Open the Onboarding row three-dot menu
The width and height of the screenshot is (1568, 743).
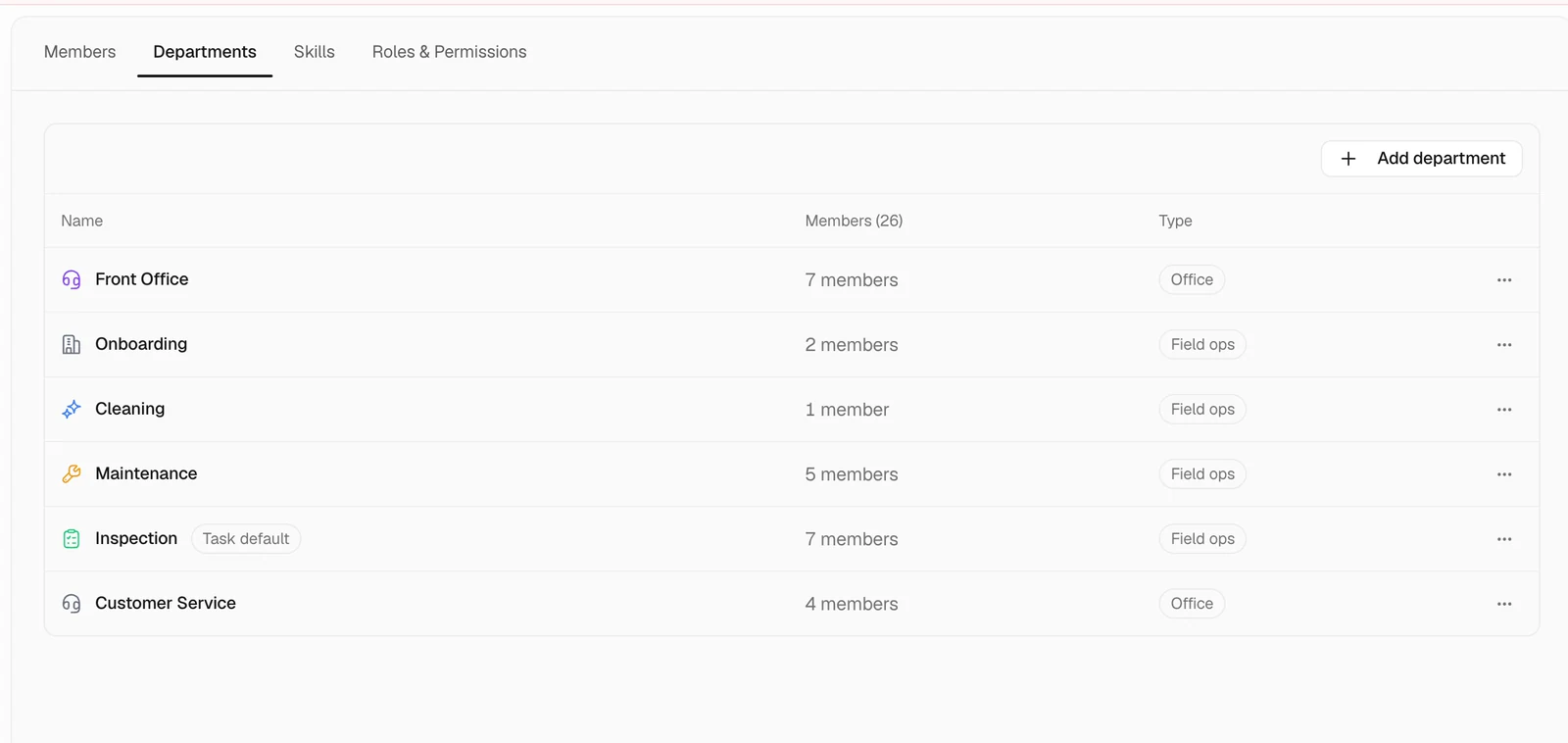(1504, 345)
